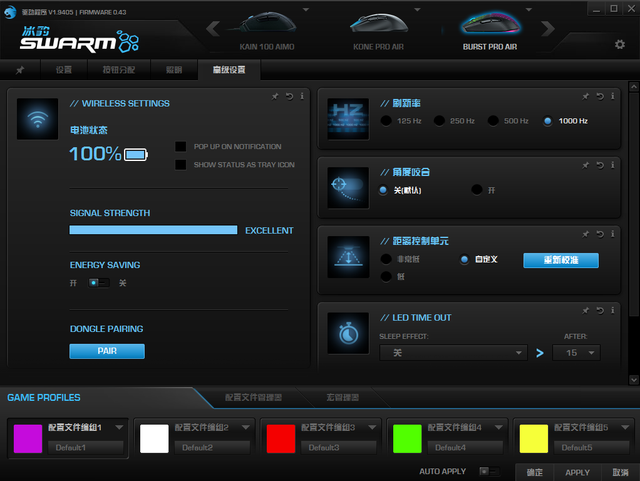Image resolution: width=640 pixels, height=481 pixels.
Task: Click the Swarm logo icon in title bar
Action: click(x=10, y=12)
